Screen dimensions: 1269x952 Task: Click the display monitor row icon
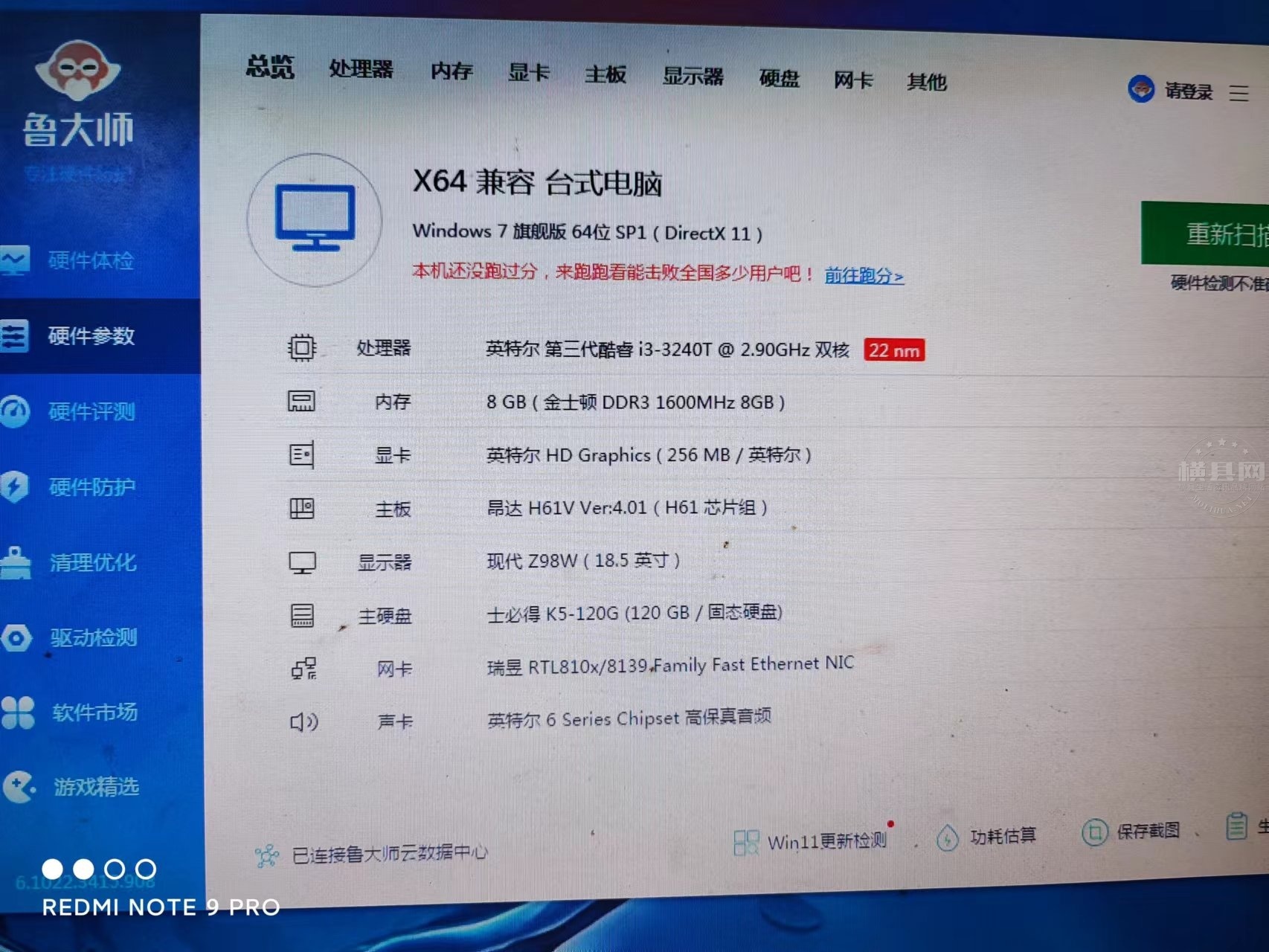[302, 562]
